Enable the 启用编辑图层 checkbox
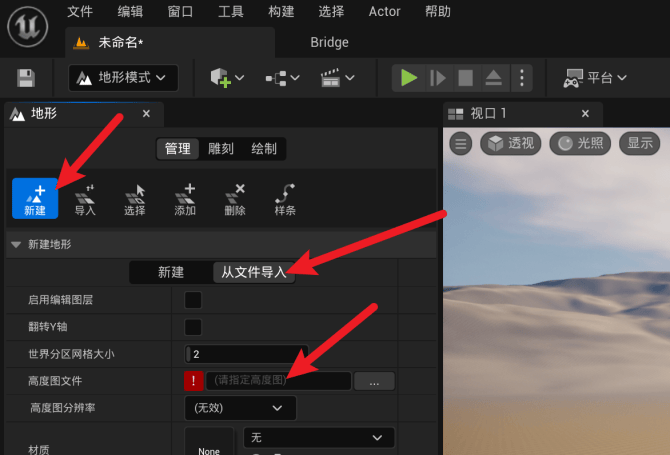Viewport: 670px width, 455px height. (193, 300)
